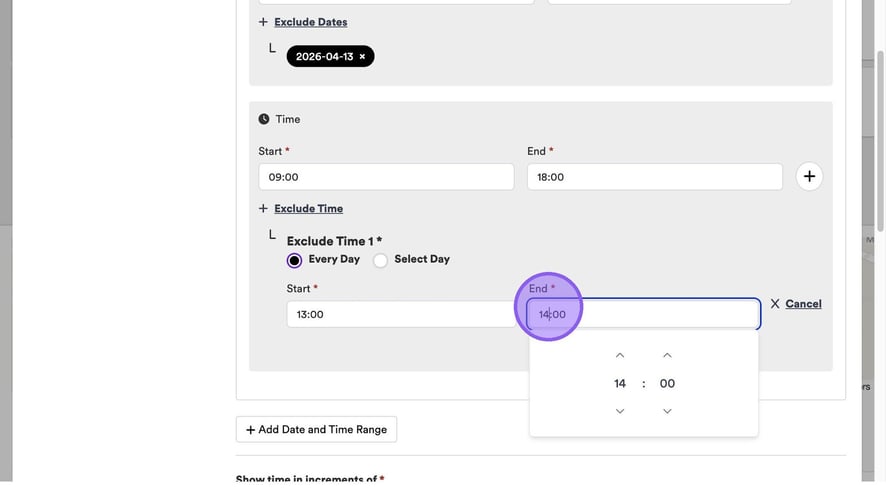
Task: Open the Exclude Time link
Action: 308,209
